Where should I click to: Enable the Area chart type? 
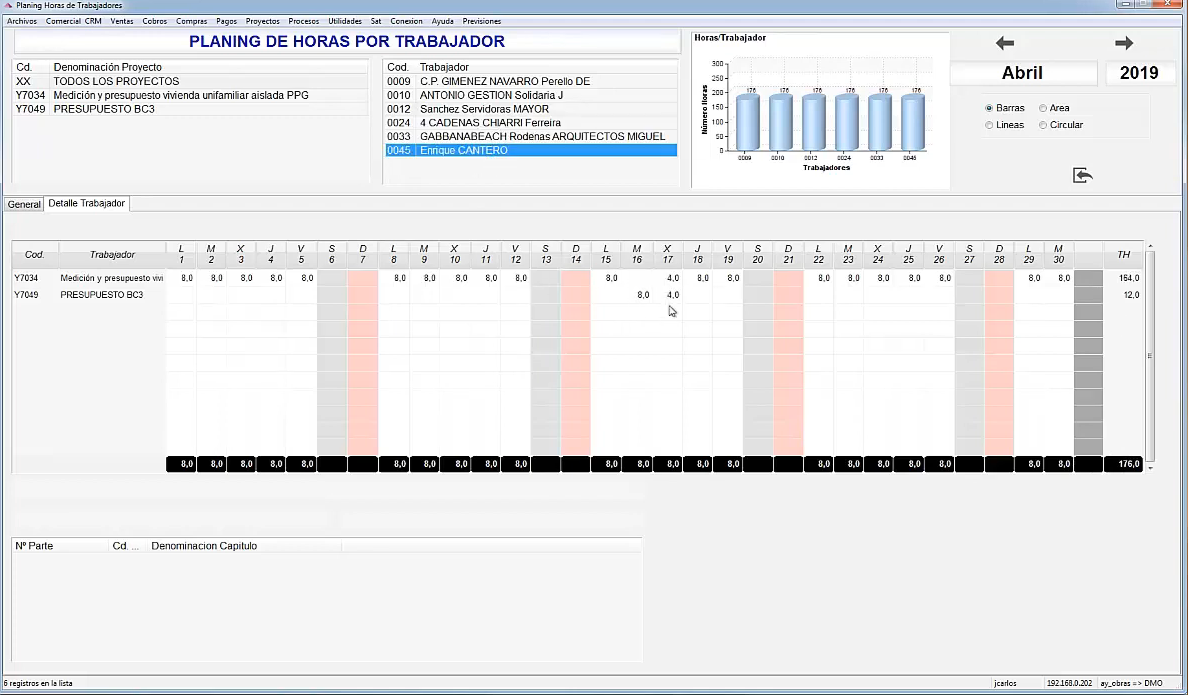coord(1043,108)
